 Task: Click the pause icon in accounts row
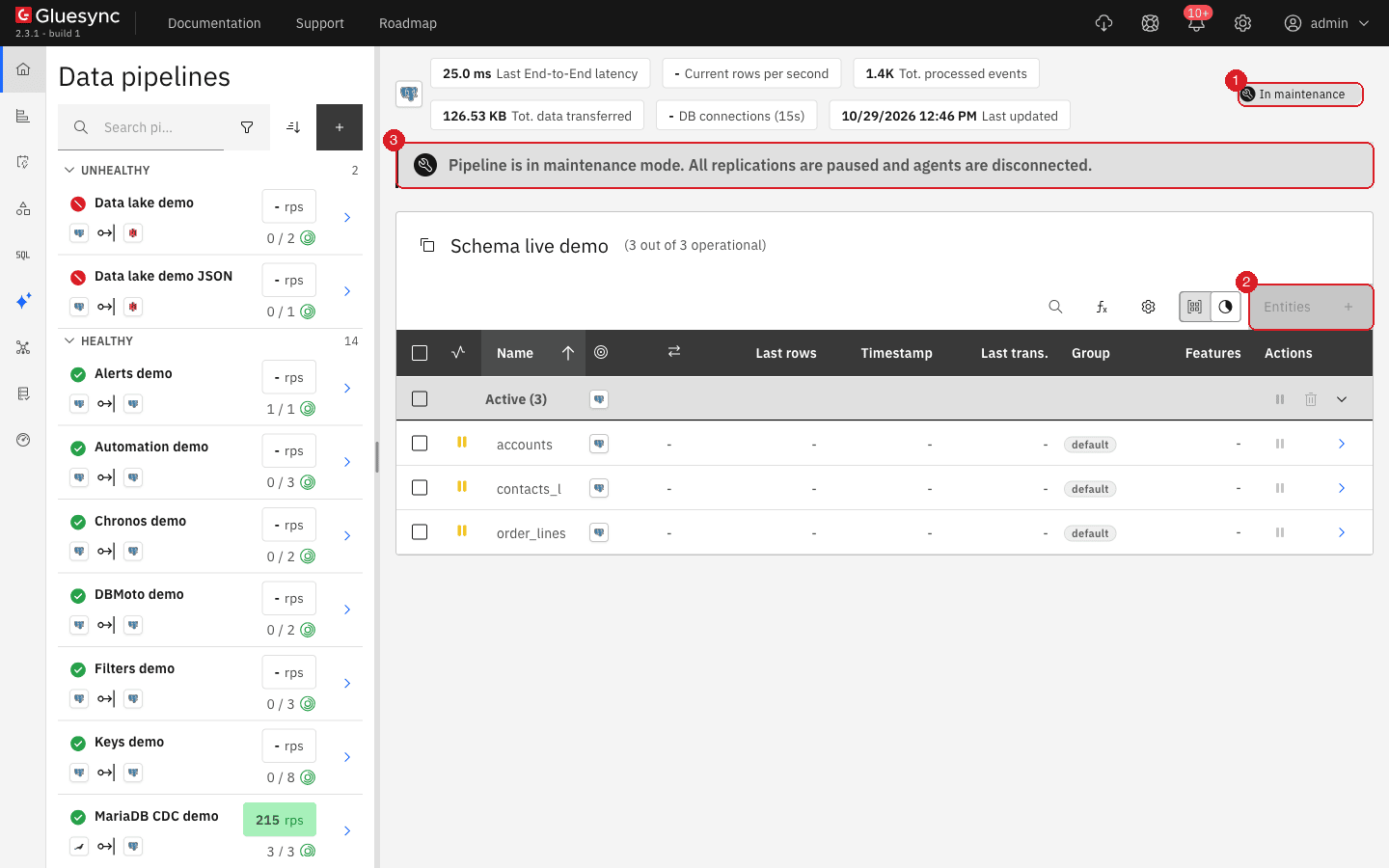coord(1280,444)
